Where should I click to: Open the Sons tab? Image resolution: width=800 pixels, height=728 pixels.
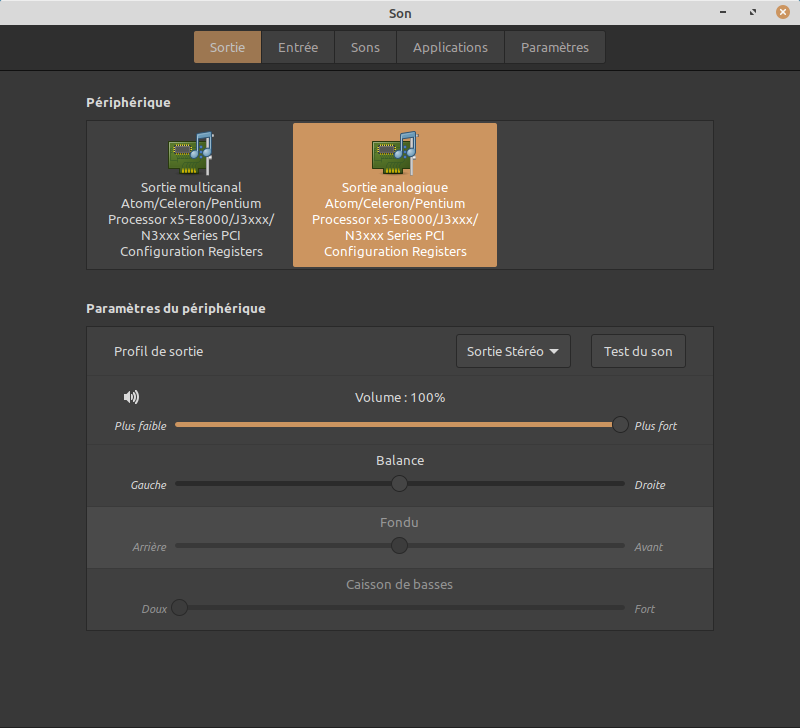pyautogui.click(x=365, y=47)
